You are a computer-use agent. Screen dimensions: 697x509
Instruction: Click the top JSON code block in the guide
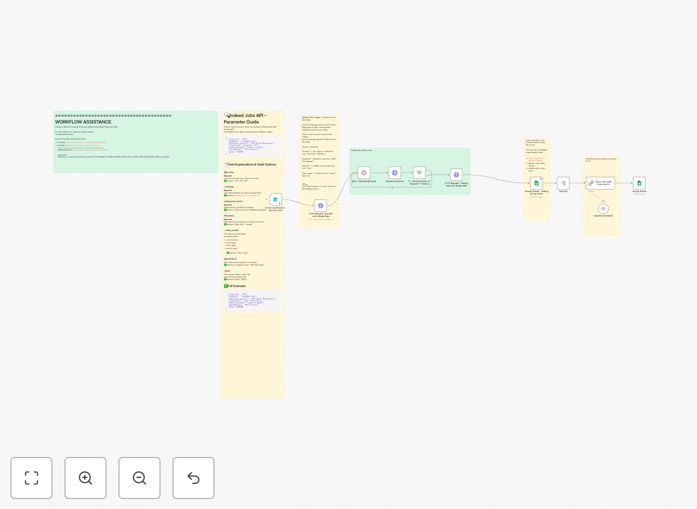pyautogui.click(x=253, y=145)
